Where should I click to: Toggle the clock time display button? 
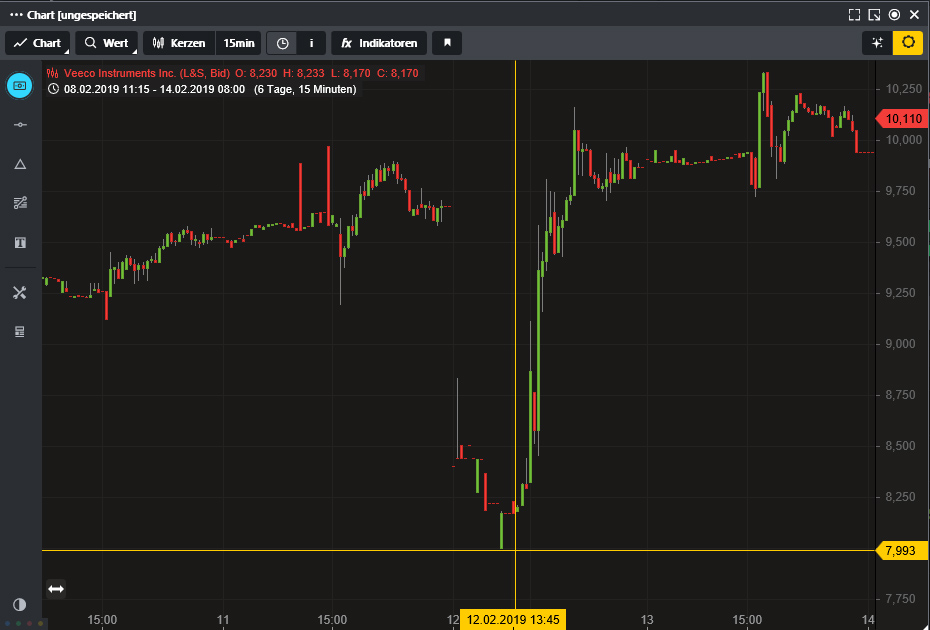[282, 43]
